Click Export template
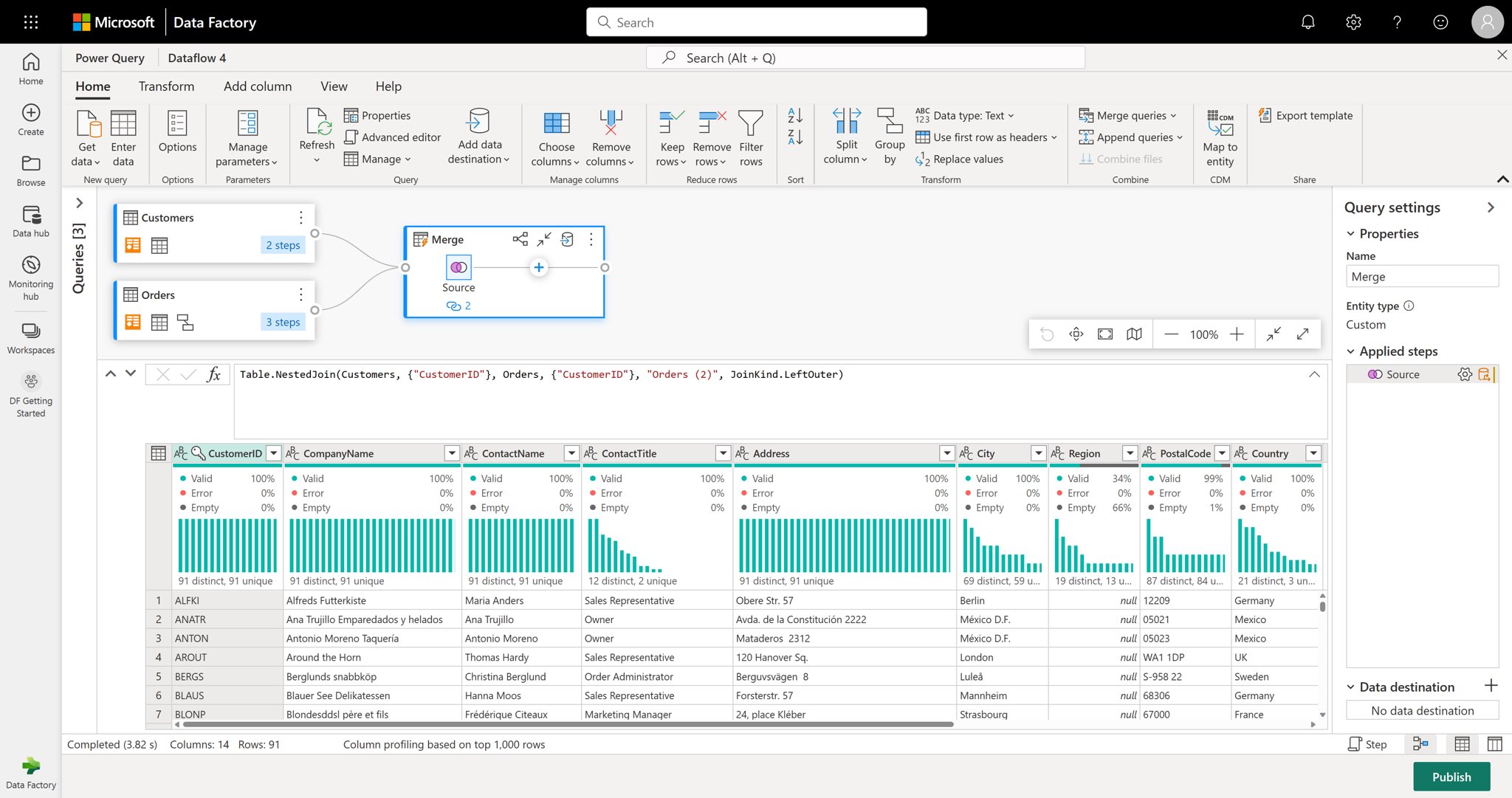The image size is (1512, 798). [1305, 115]
